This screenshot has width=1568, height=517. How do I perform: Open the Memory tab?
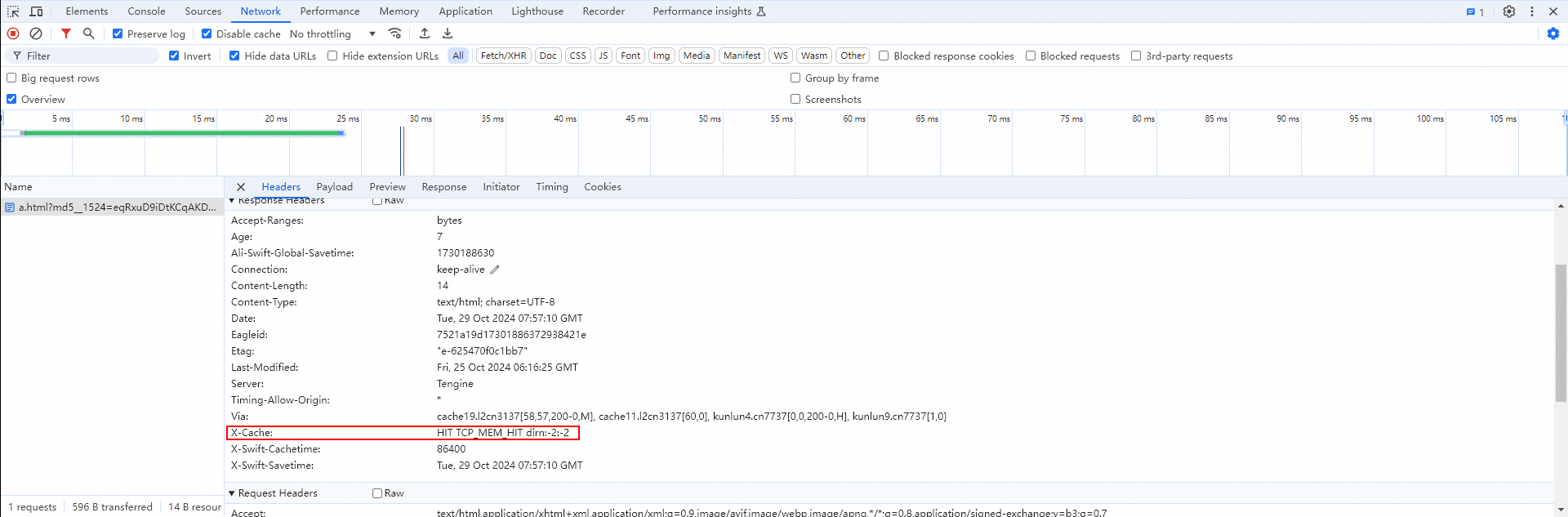click(399, 11)
